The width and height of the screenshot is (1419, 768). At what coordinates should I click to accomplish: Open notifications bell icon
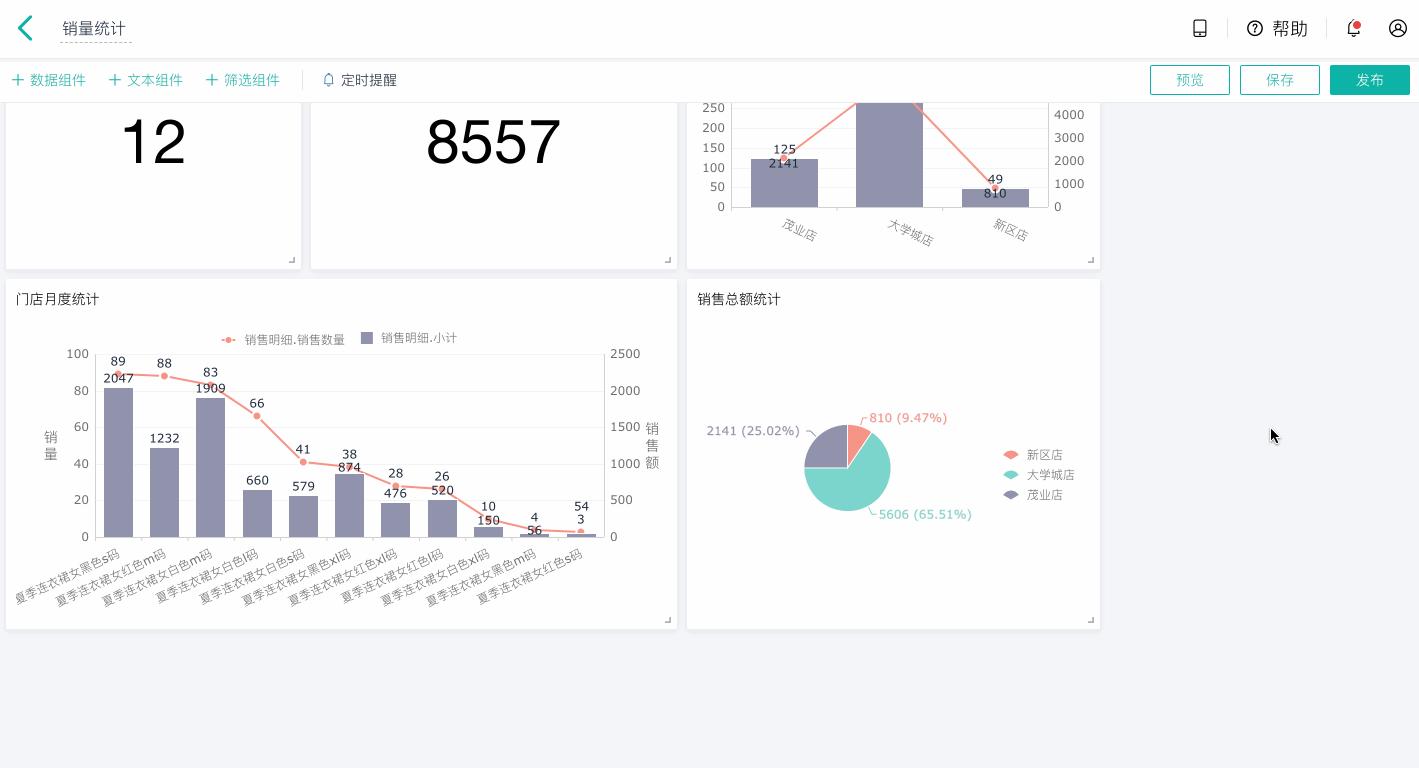pyautogui.click(x=1354, y=28)
